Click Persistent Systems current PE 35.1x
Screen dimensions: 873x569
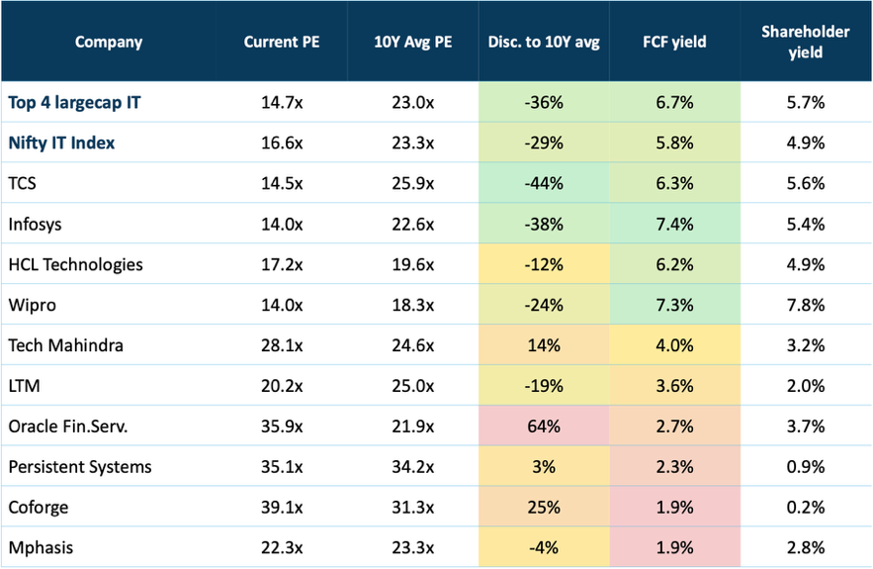click(282, 467)
